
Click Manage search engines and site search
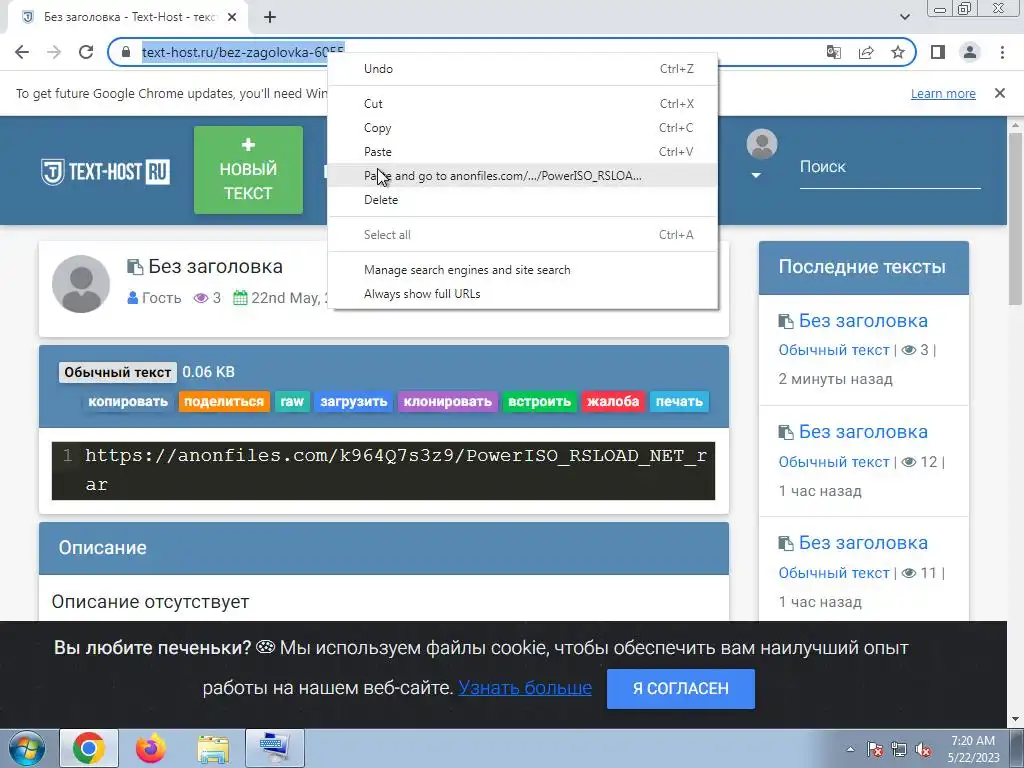(x=522, y=270)
